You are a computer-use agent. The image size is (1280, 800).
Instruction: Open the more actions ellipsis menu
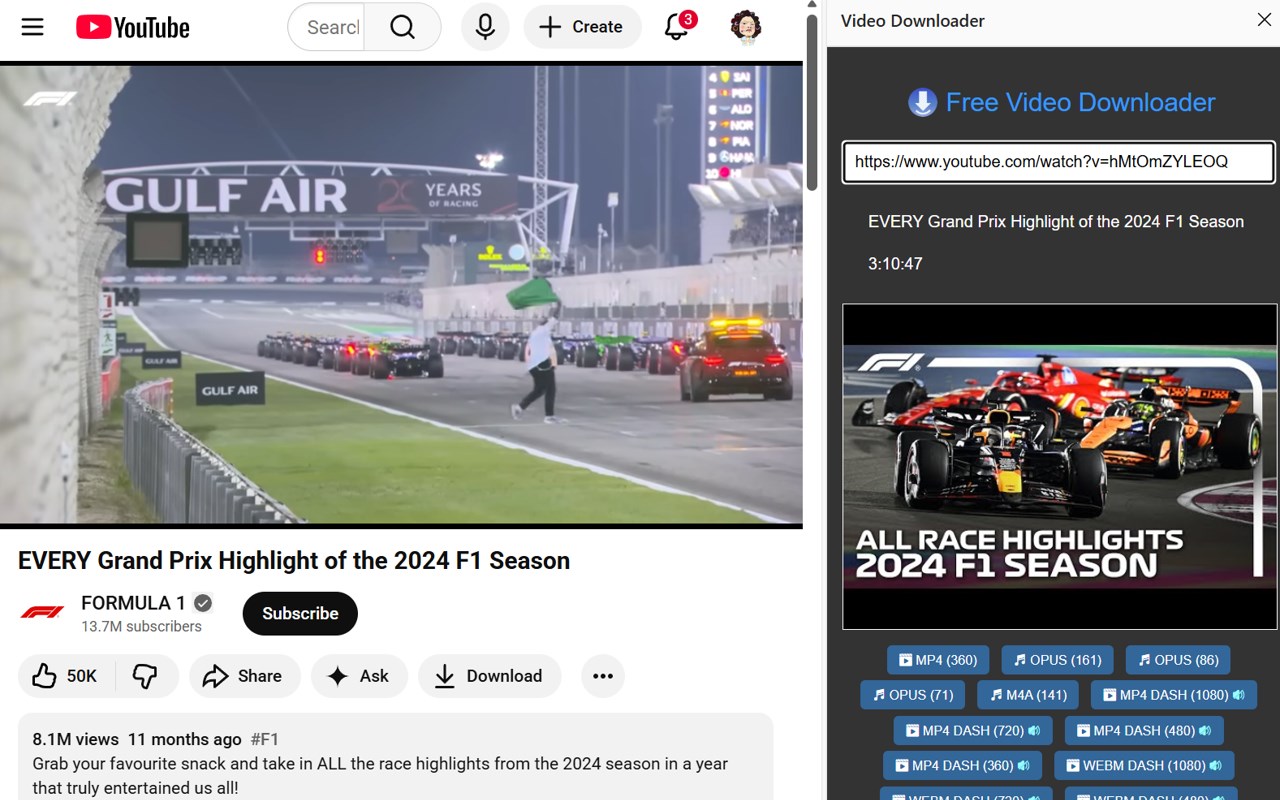(x=602, y=676)
